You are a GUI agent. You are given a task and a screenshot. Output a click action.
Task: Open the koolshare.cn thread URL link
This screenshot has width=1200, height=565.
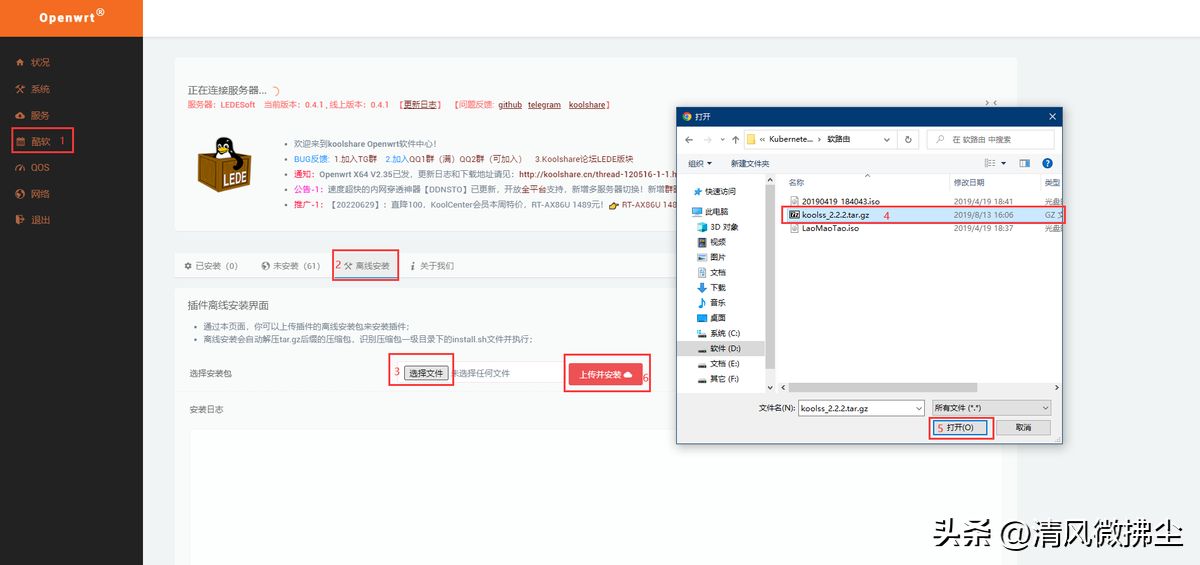[x=599, y=173]
